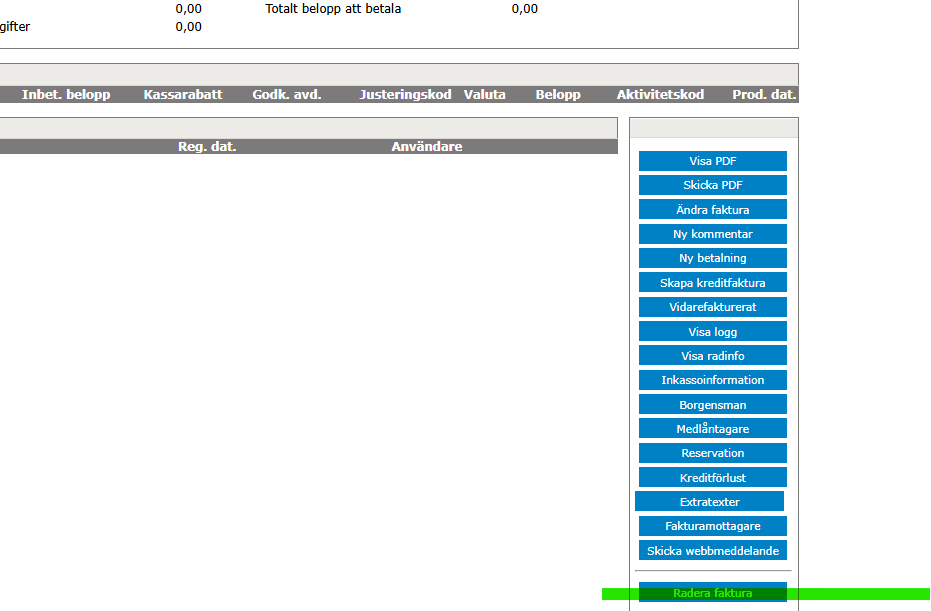
Task: Click the Borgensman button
Action: 712,405
